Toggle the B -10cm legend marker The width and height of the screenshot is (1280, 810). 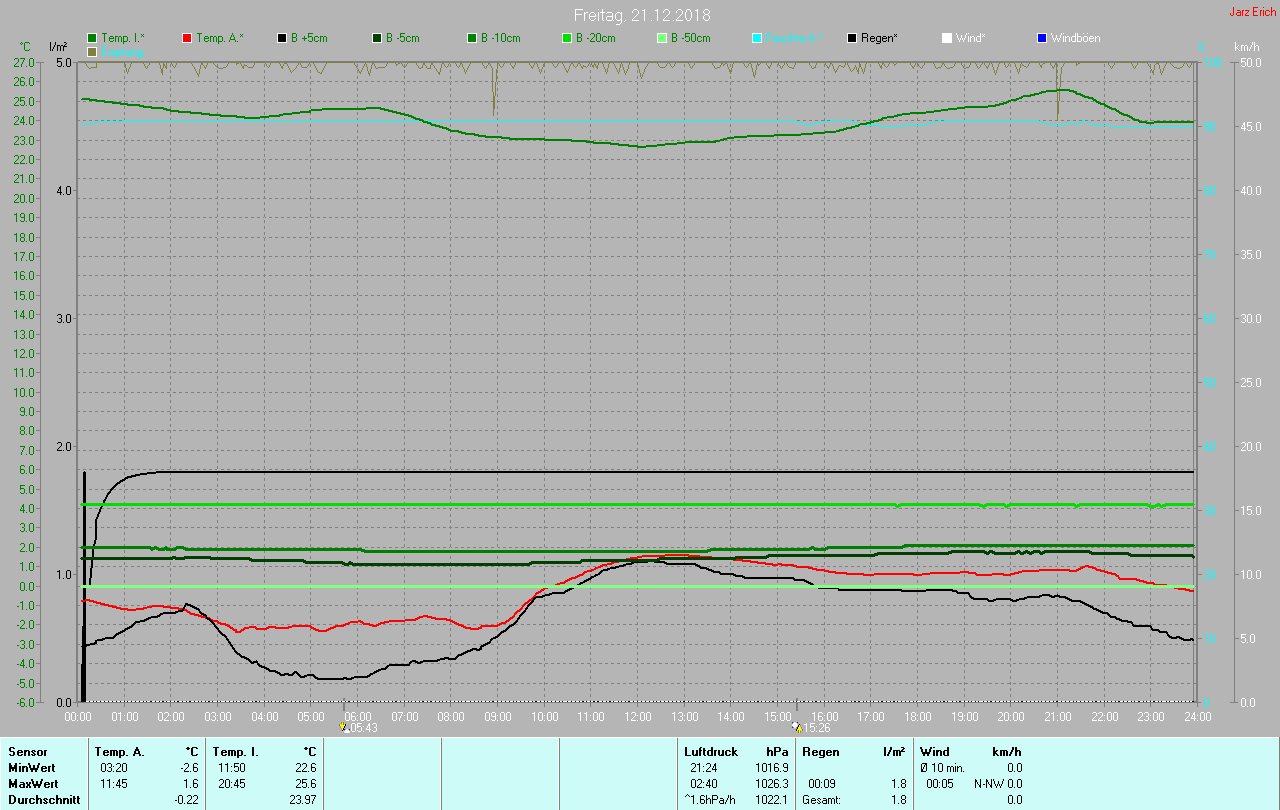(472, 38)
